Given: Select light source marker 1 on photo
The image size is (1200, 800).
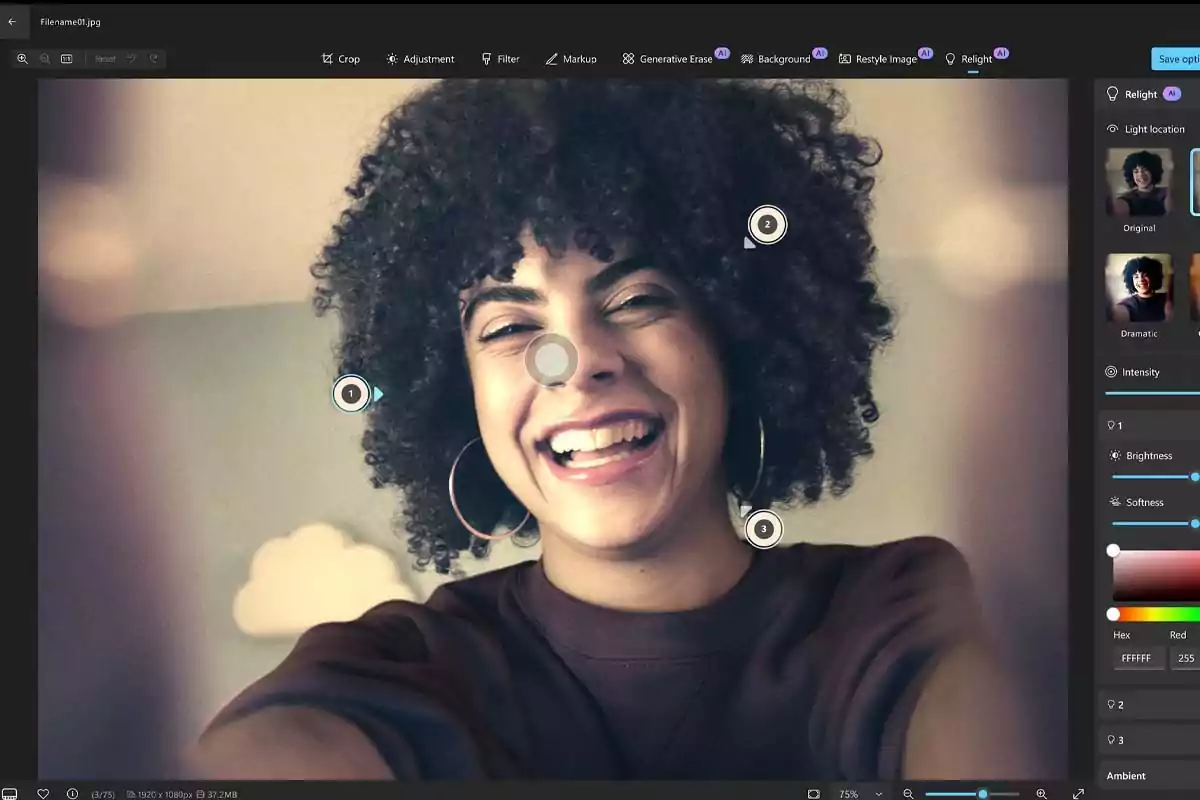Looking at the screenshot, I should click(351, 394).
